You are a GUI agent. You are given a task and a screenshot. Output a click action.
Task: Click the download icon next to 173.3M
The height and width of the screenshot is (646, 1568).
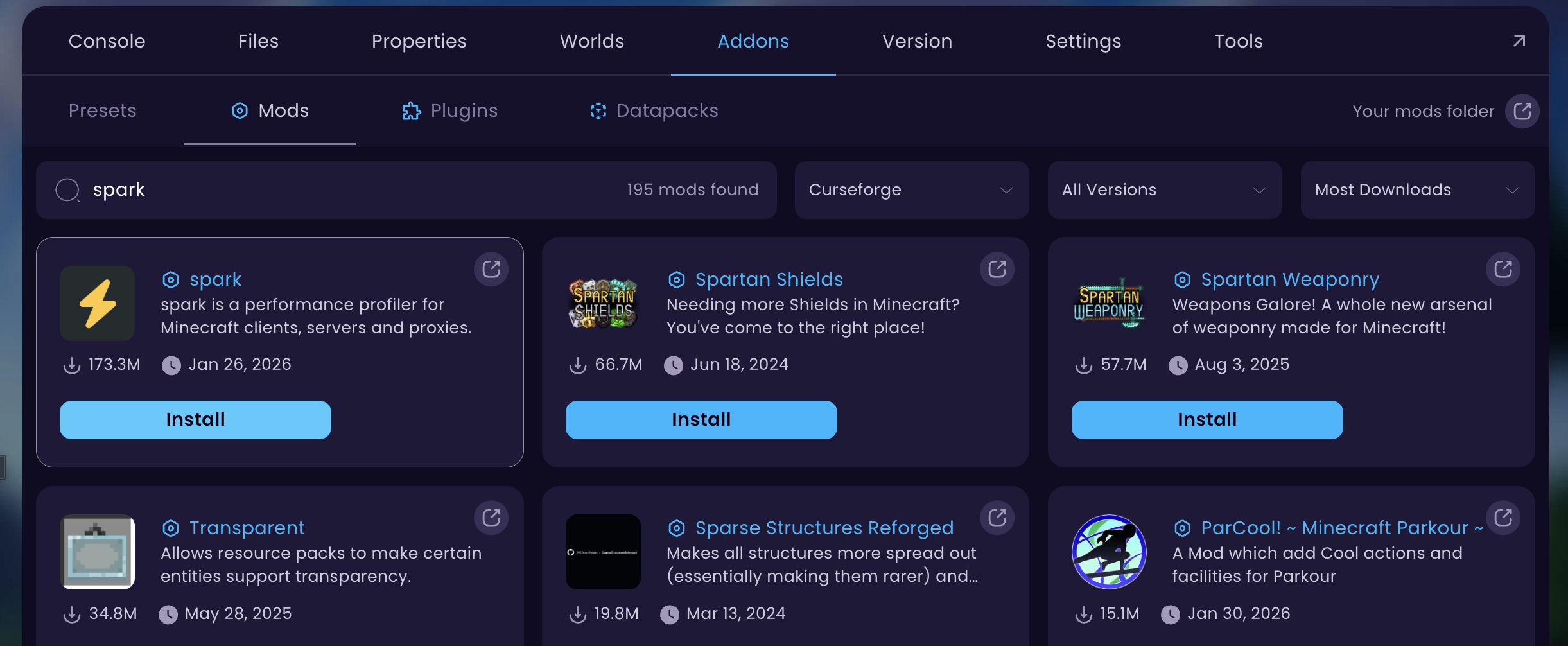click(72, 365)
